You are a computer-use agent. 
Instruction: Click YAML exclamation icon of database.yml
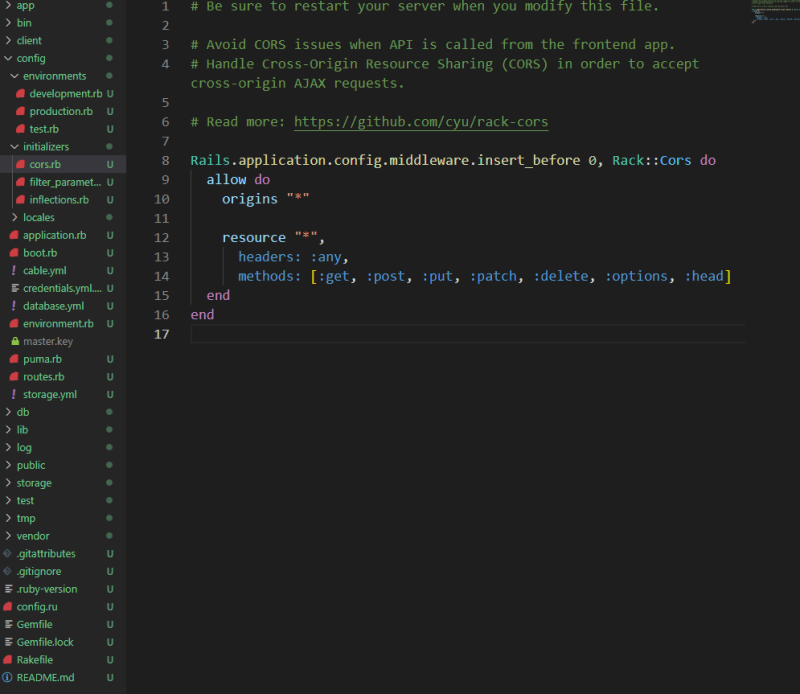click(x=14, y=306)
